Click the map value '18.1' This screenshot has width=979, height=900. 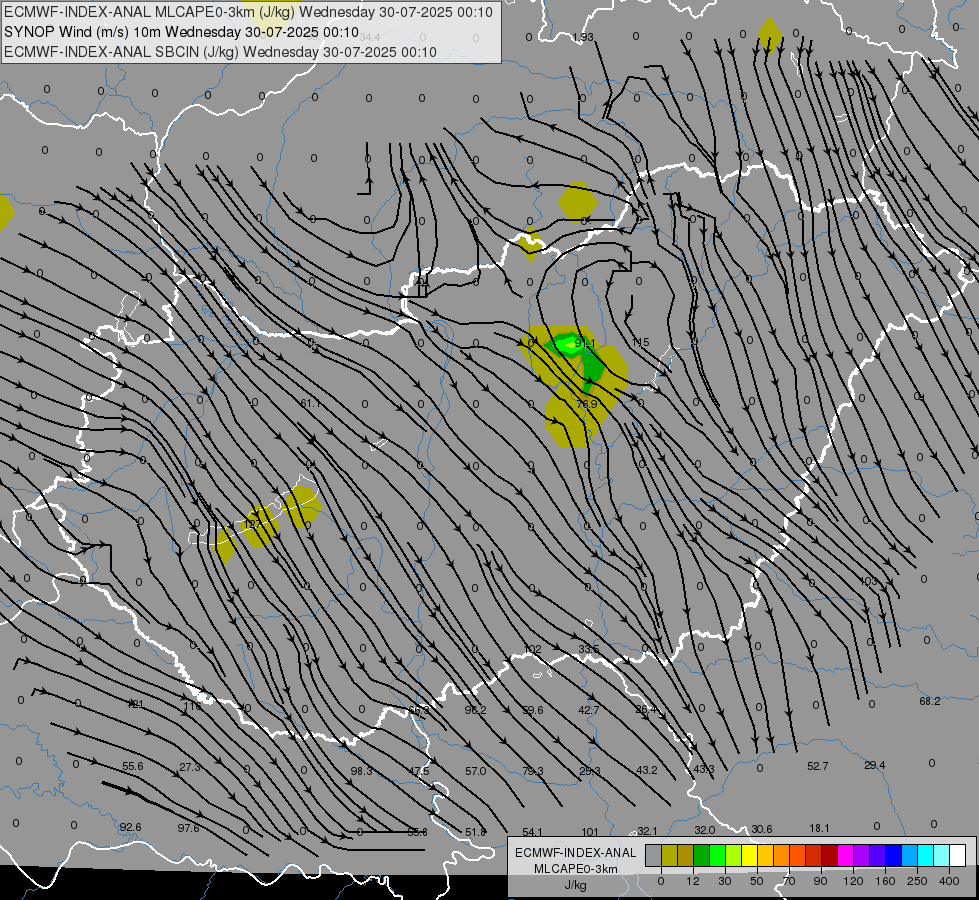point(819,828)
